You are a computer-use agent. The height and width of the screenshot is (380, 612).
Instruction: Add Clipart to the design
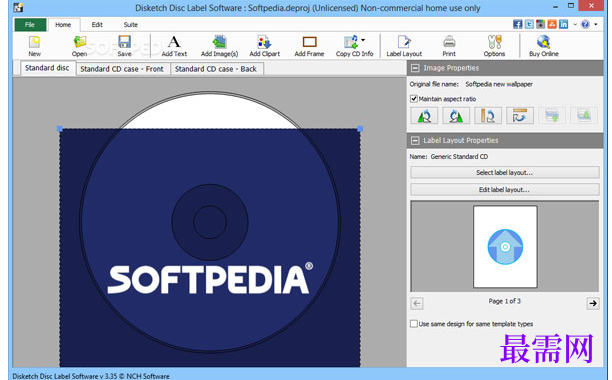(x=265, y=46)
